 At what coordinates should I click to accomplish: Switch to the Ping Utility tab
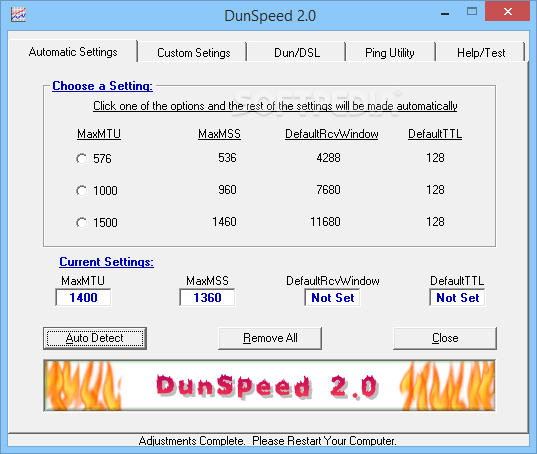coord(390,53)
